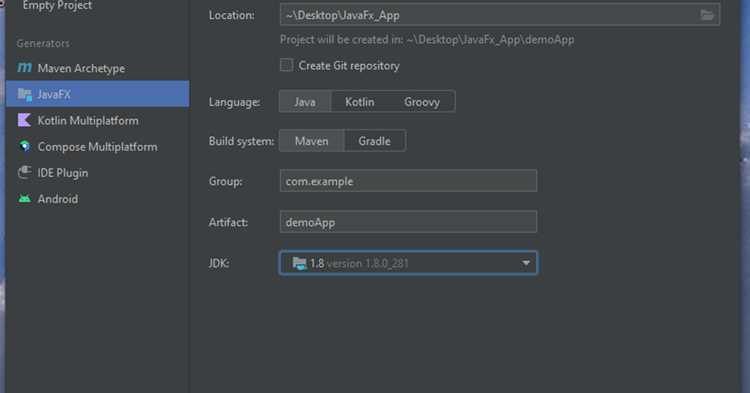This screenshot has height=393, width=750.
Task: Enable Create Git repository checkbox
Action: [x=287, y=65]
